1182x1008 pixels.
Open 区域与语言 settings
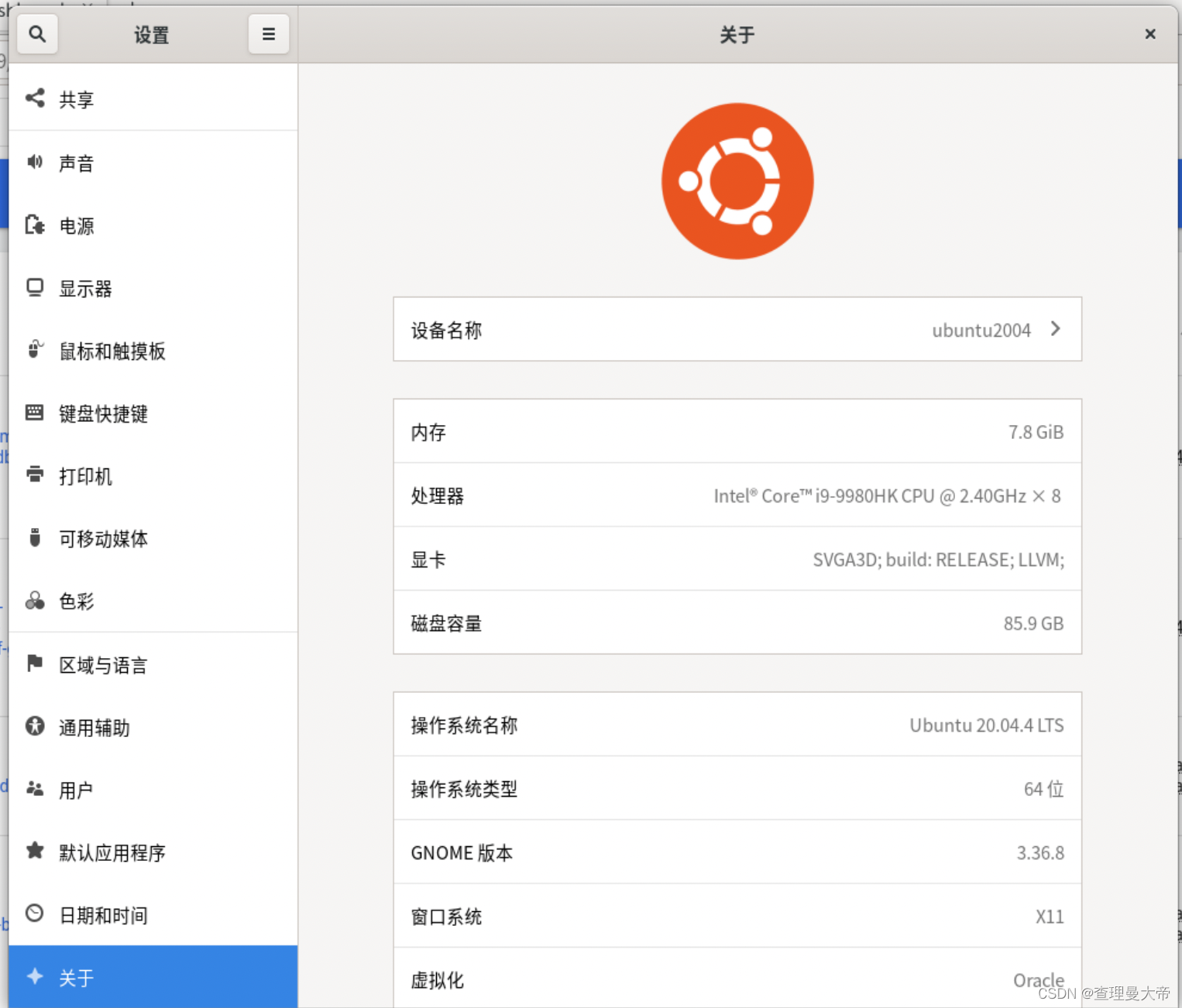click(x=153, y=664)
